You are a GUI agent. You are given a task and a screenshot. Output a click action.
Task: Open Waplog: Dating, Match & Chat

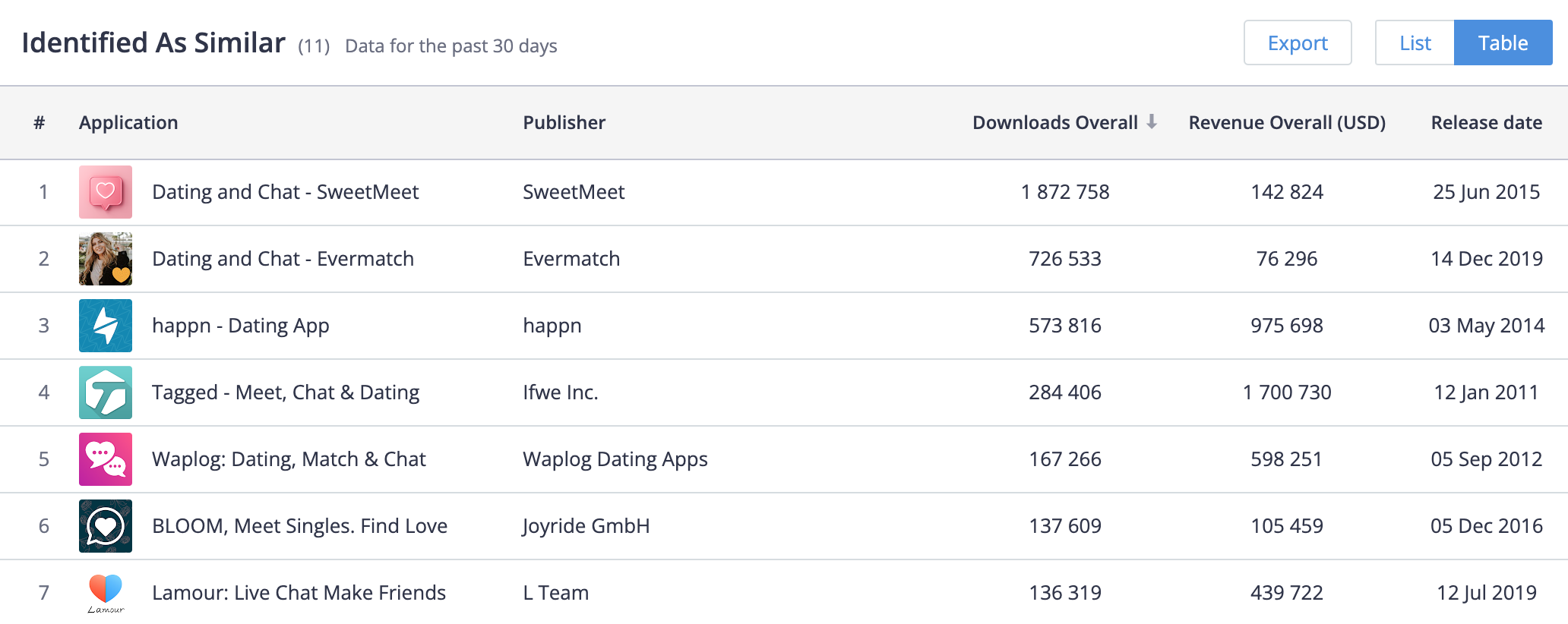coord(289,459)
